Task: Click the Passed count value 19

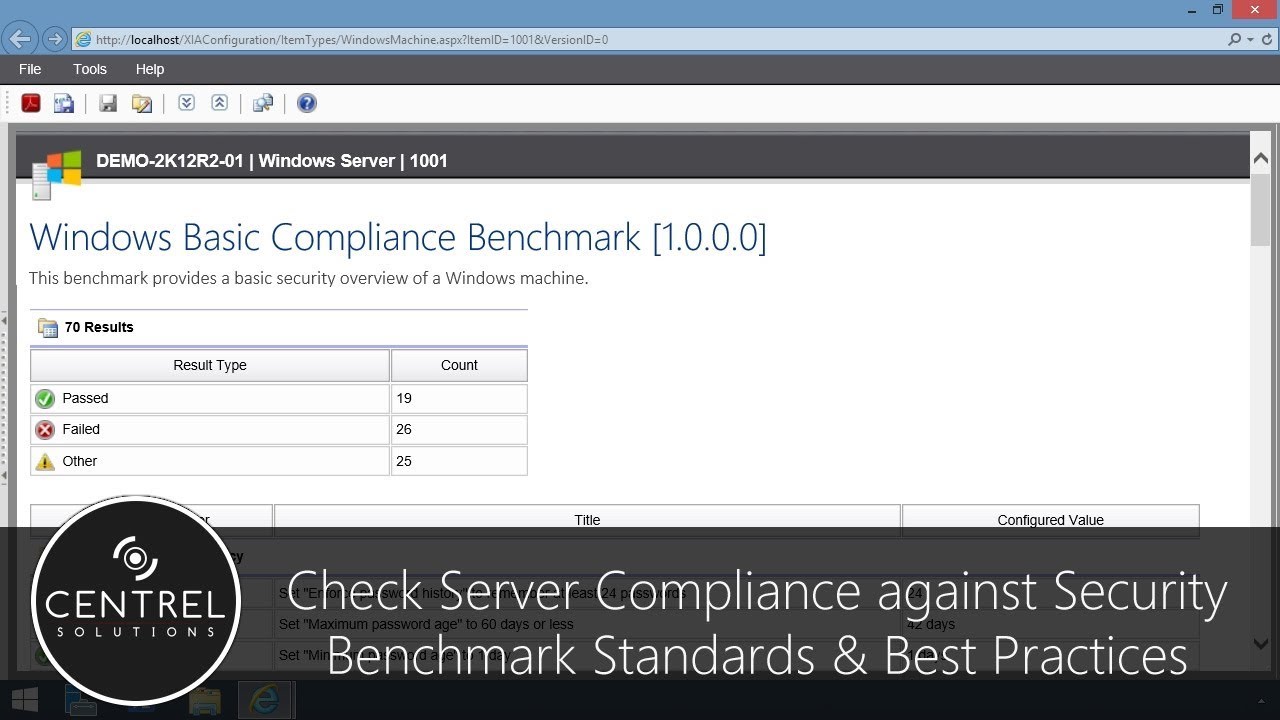Action: [x=404, y=398]
